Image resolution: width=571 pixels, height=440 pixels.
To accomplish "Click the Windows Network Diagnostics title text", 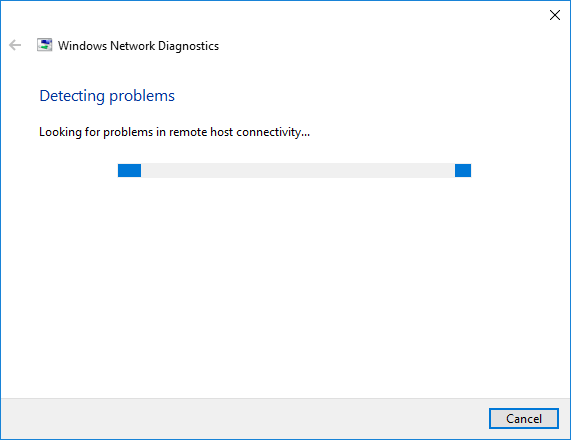I will coord(138,46).
